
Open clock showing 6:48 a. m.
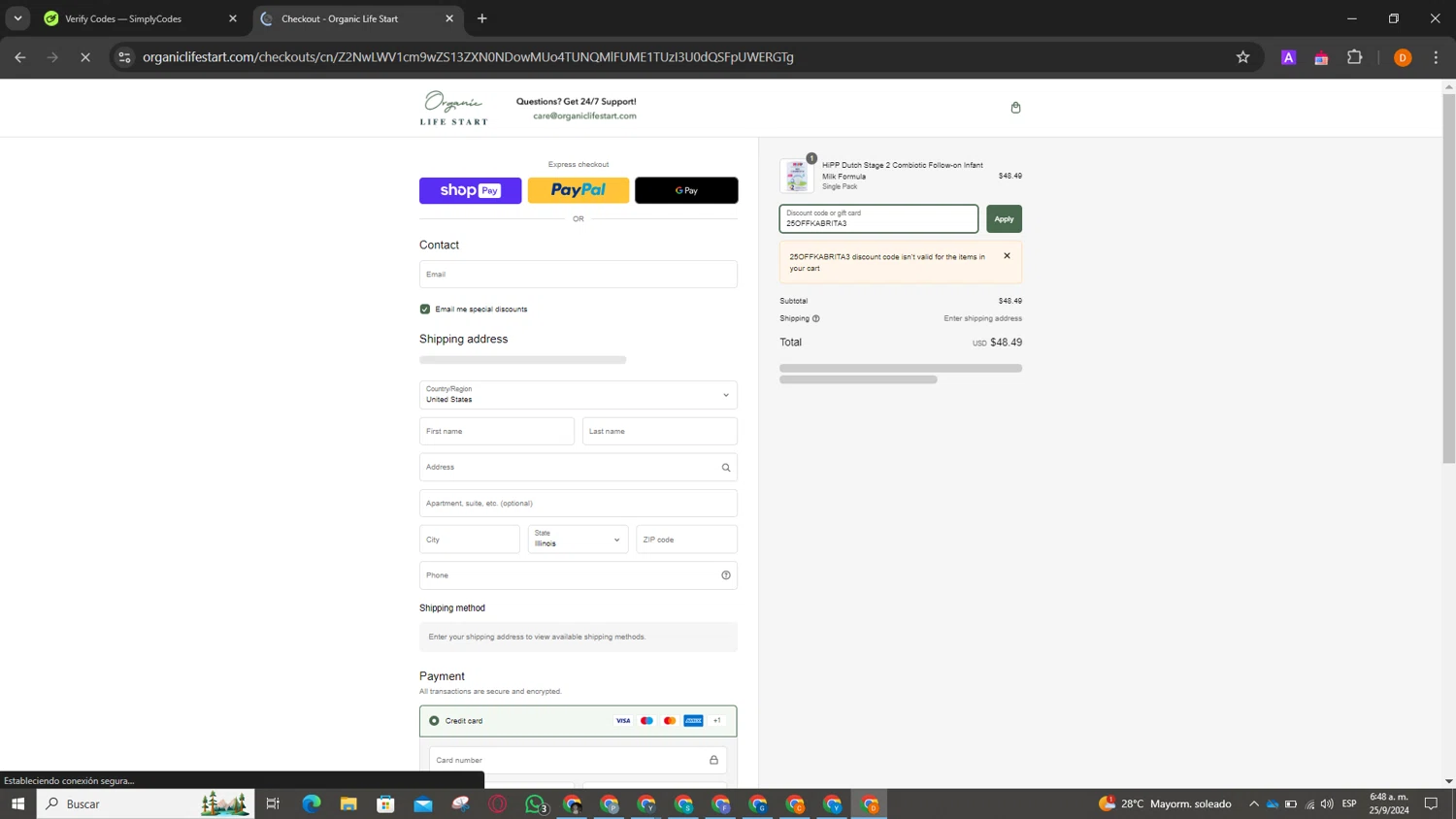1389,803
